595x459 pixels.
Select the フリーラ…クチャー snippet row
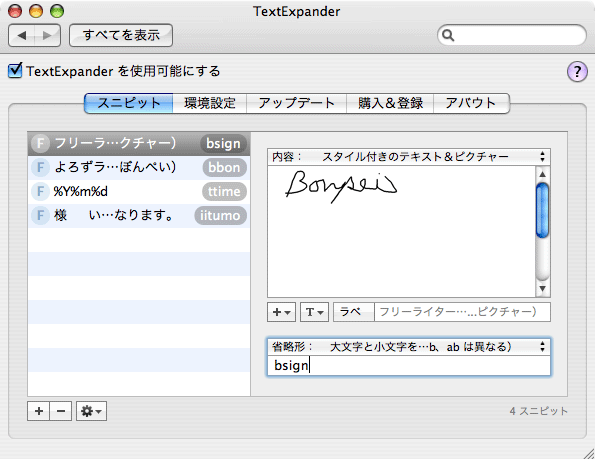tap(139, 143)
